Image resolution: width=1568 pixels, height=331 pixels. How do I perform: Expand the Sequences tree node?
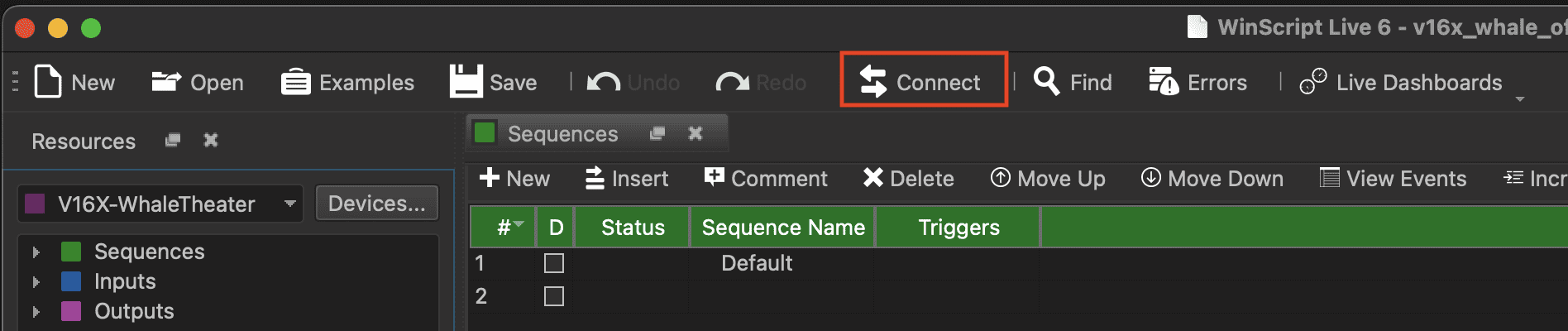(36, 252)
